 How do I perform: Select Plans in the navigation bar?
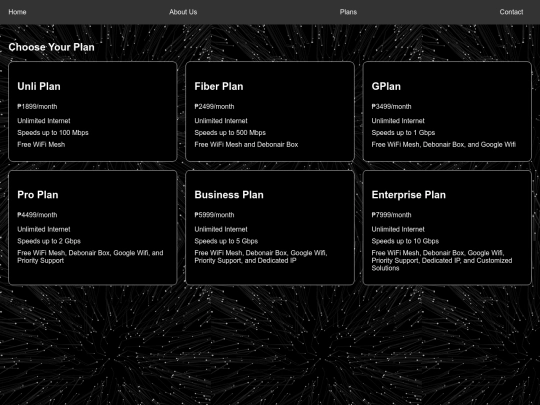tap(348, 12)
